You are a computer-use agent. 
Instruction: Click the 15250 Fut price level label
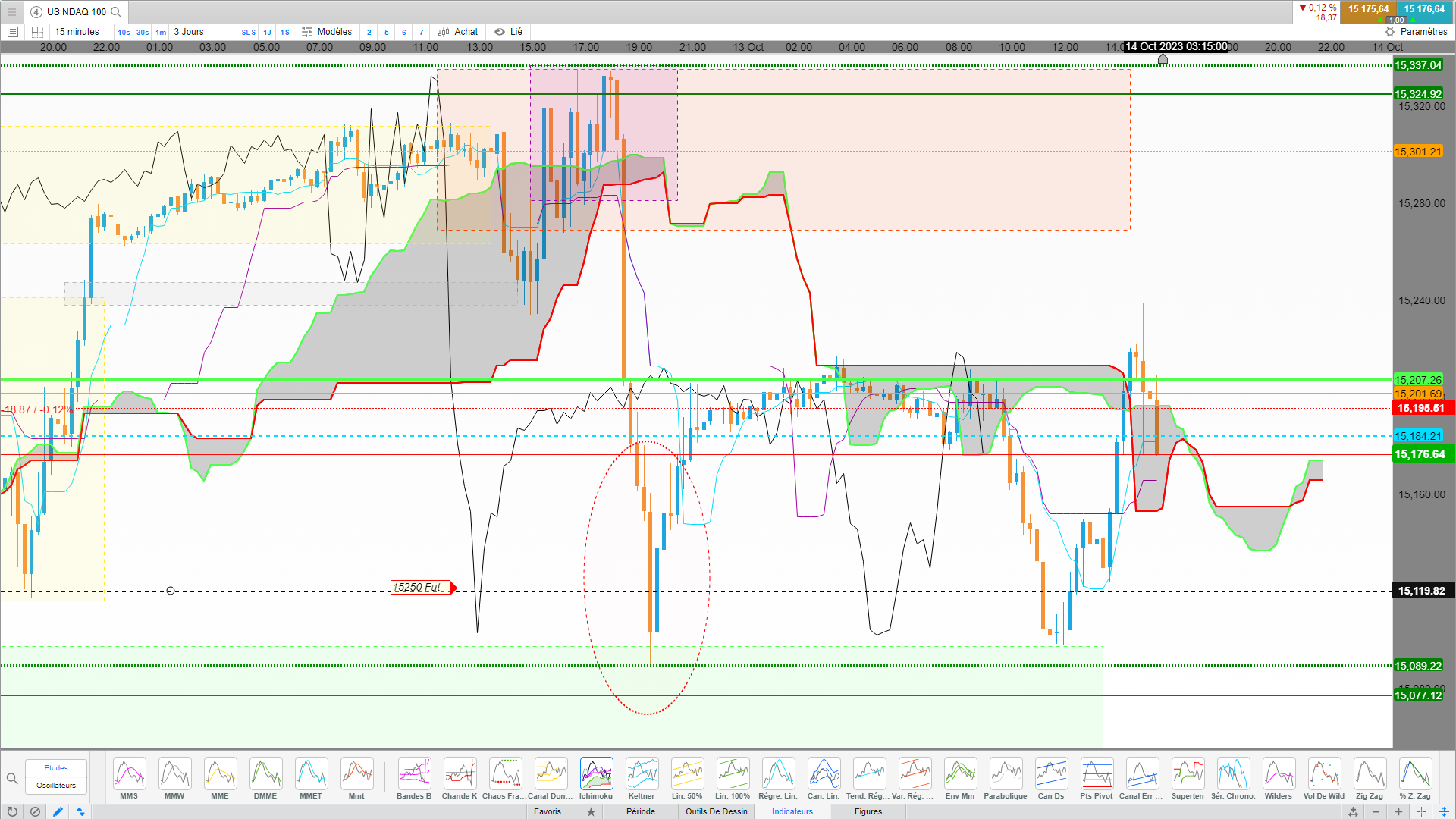(419, 588)
